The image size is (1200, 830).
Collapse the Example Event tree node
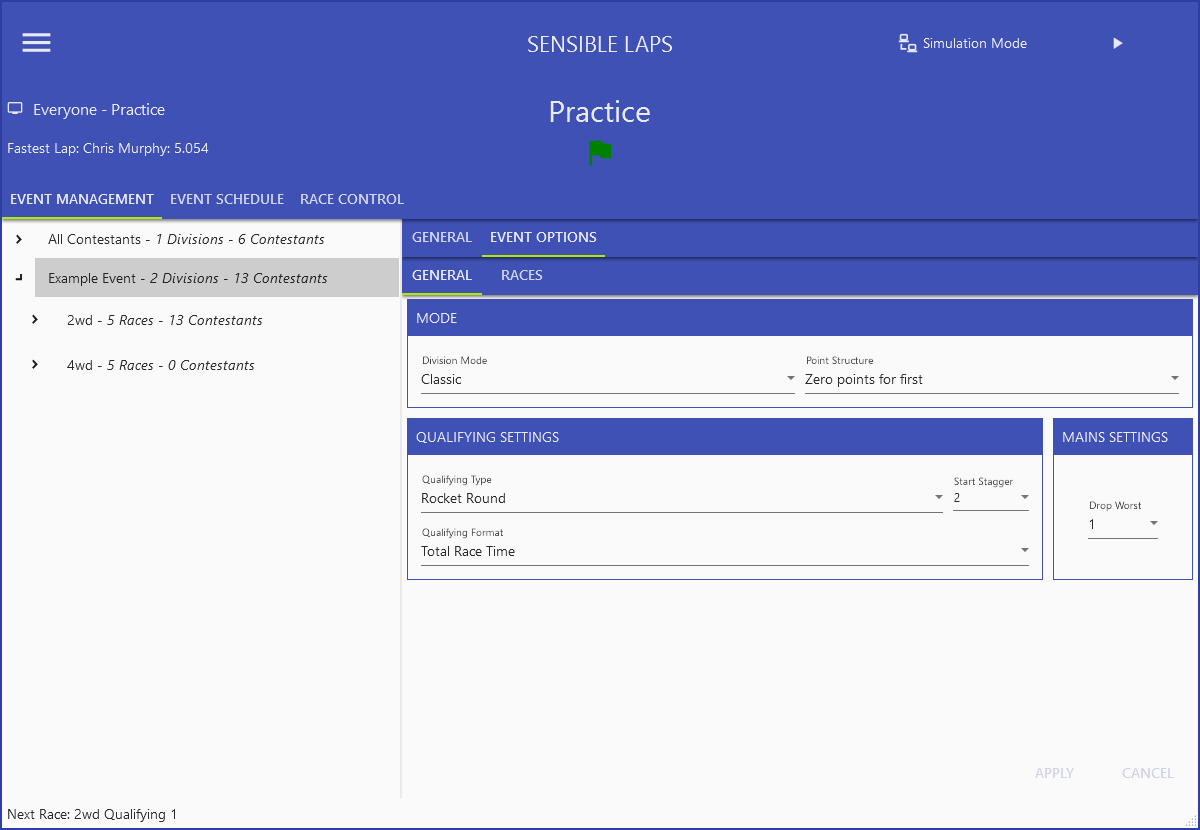tap(19, 278)
